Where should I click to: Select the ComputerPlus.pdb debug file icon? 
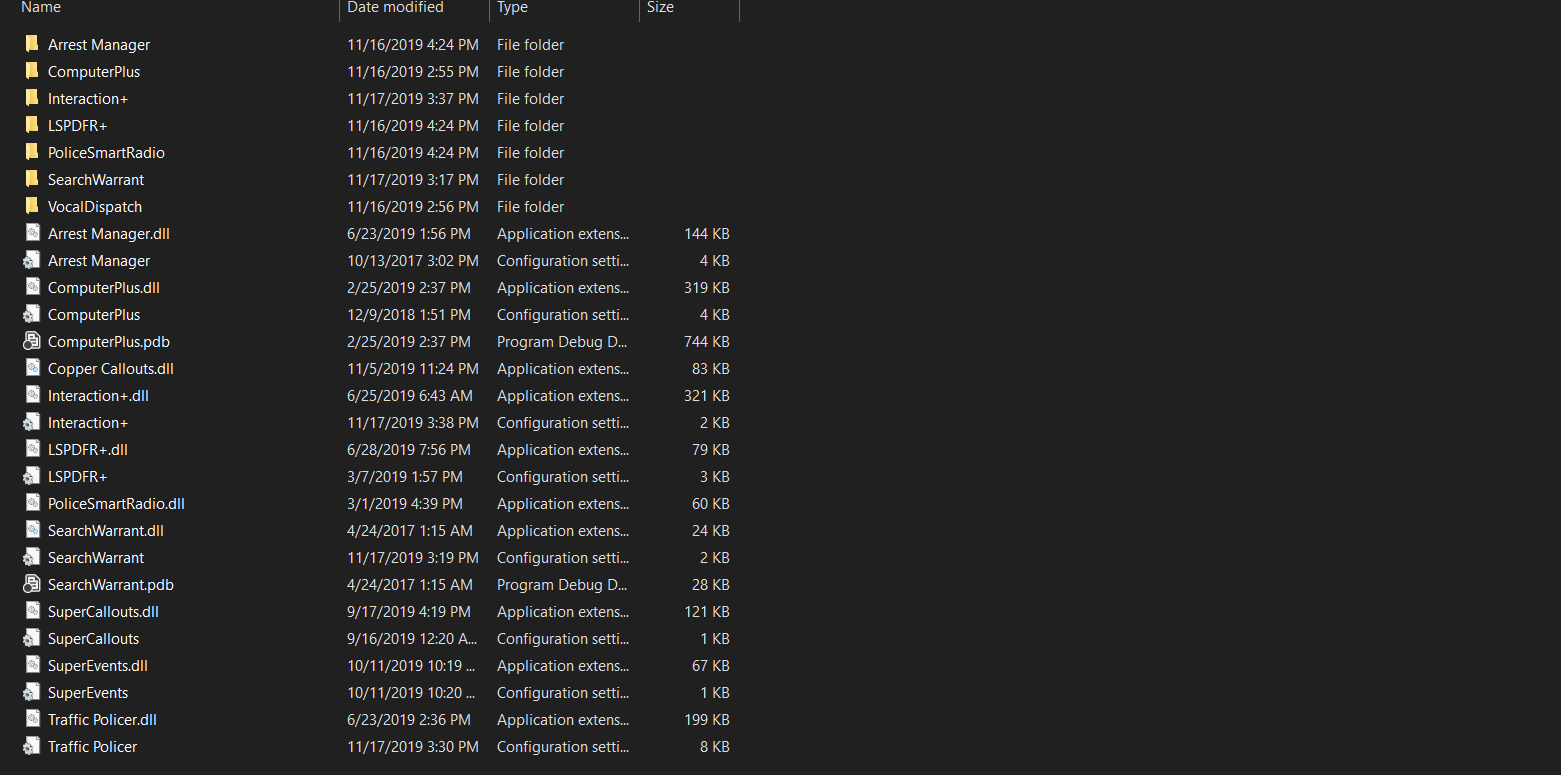32,341
